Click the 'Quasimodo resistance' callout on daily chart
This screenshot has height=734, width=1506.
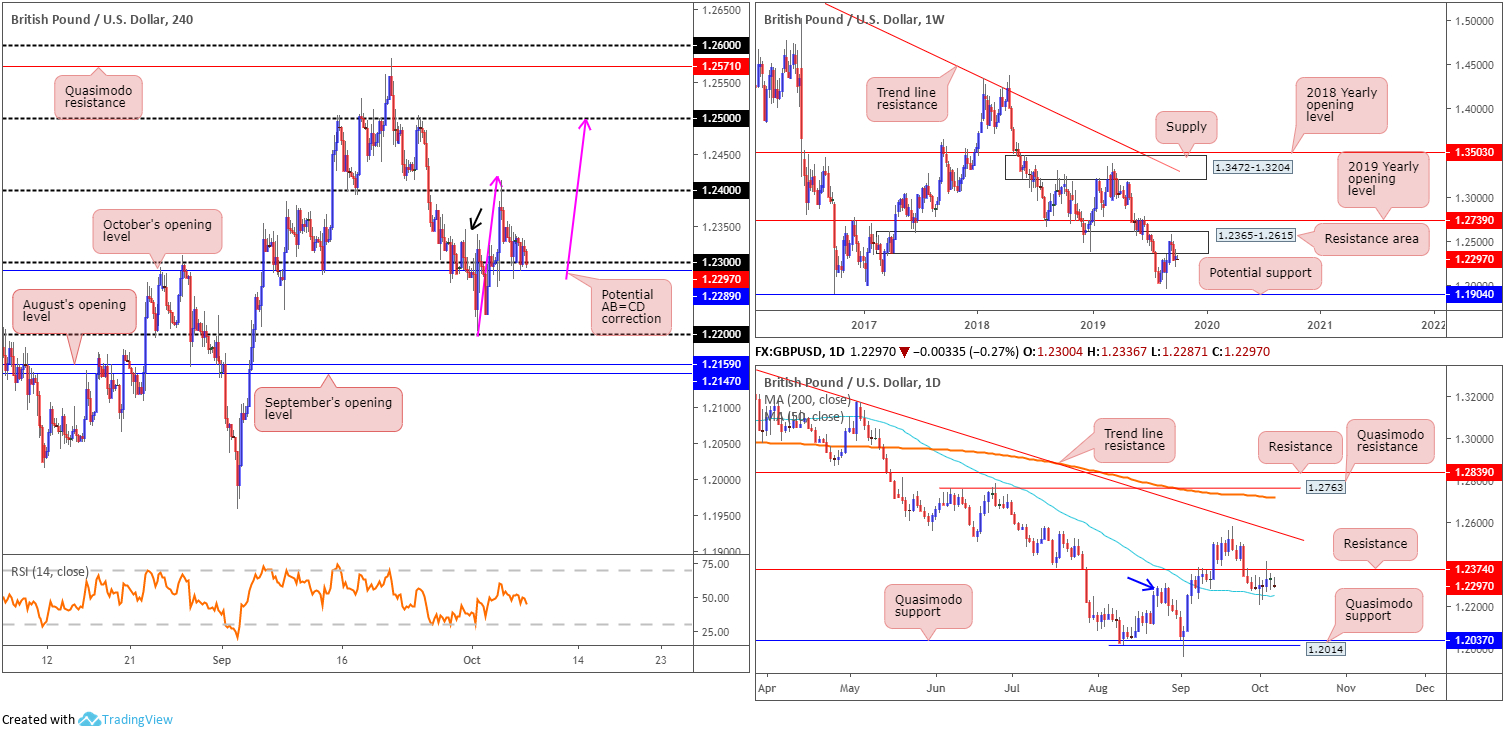1392,439
